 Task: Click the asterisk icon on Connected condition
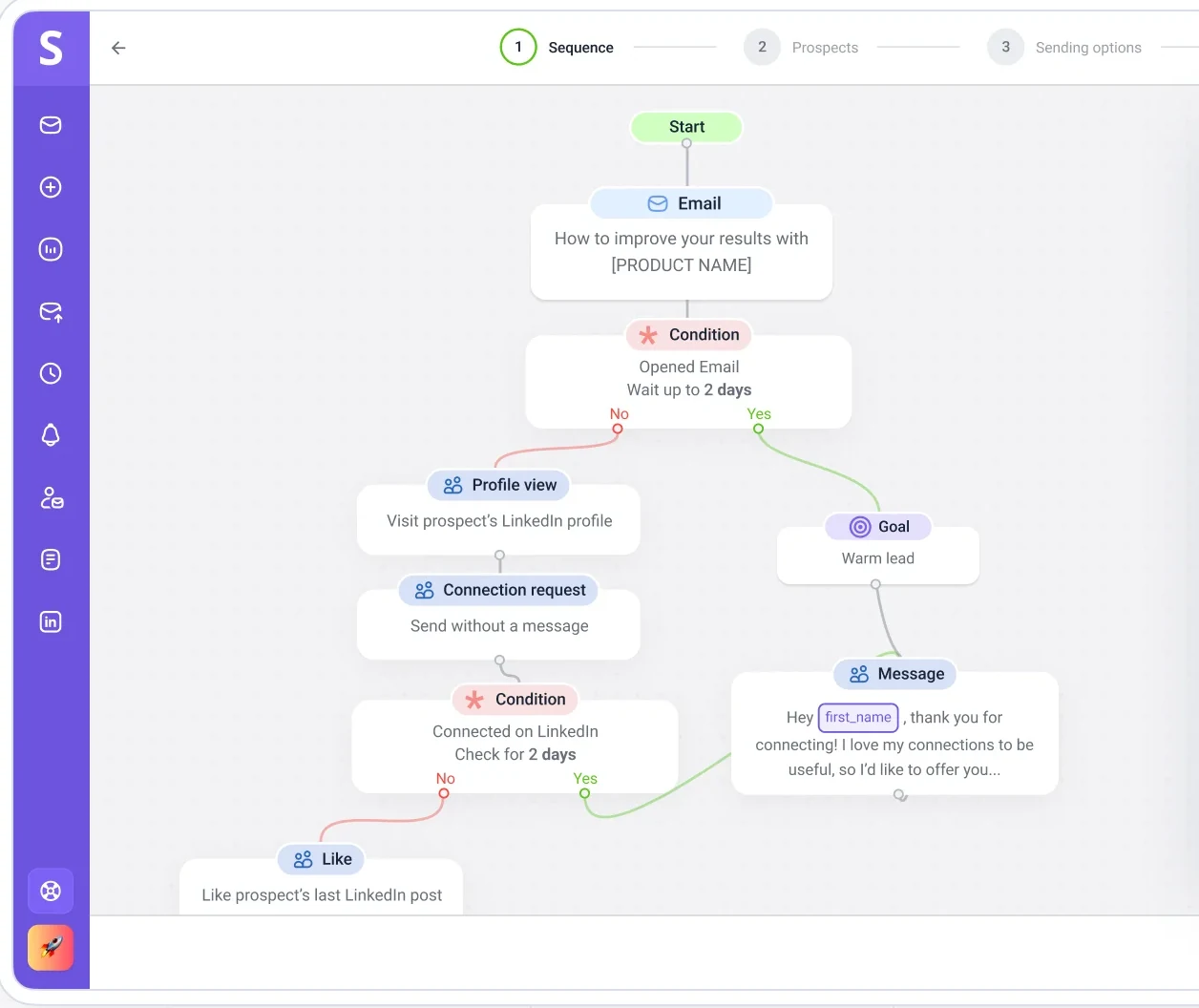[x=474, y=700]
